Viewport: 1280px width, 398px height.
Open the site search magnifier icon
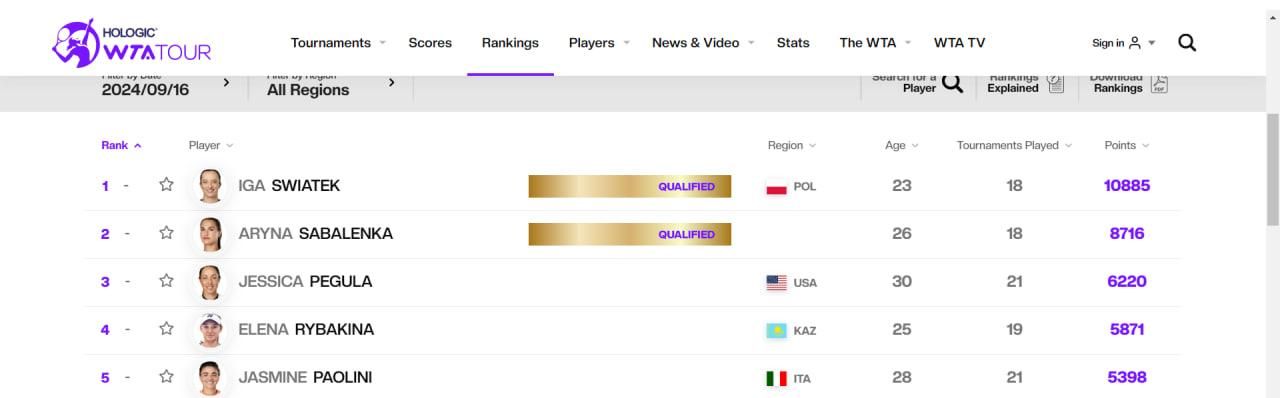tap(1187, 43)
